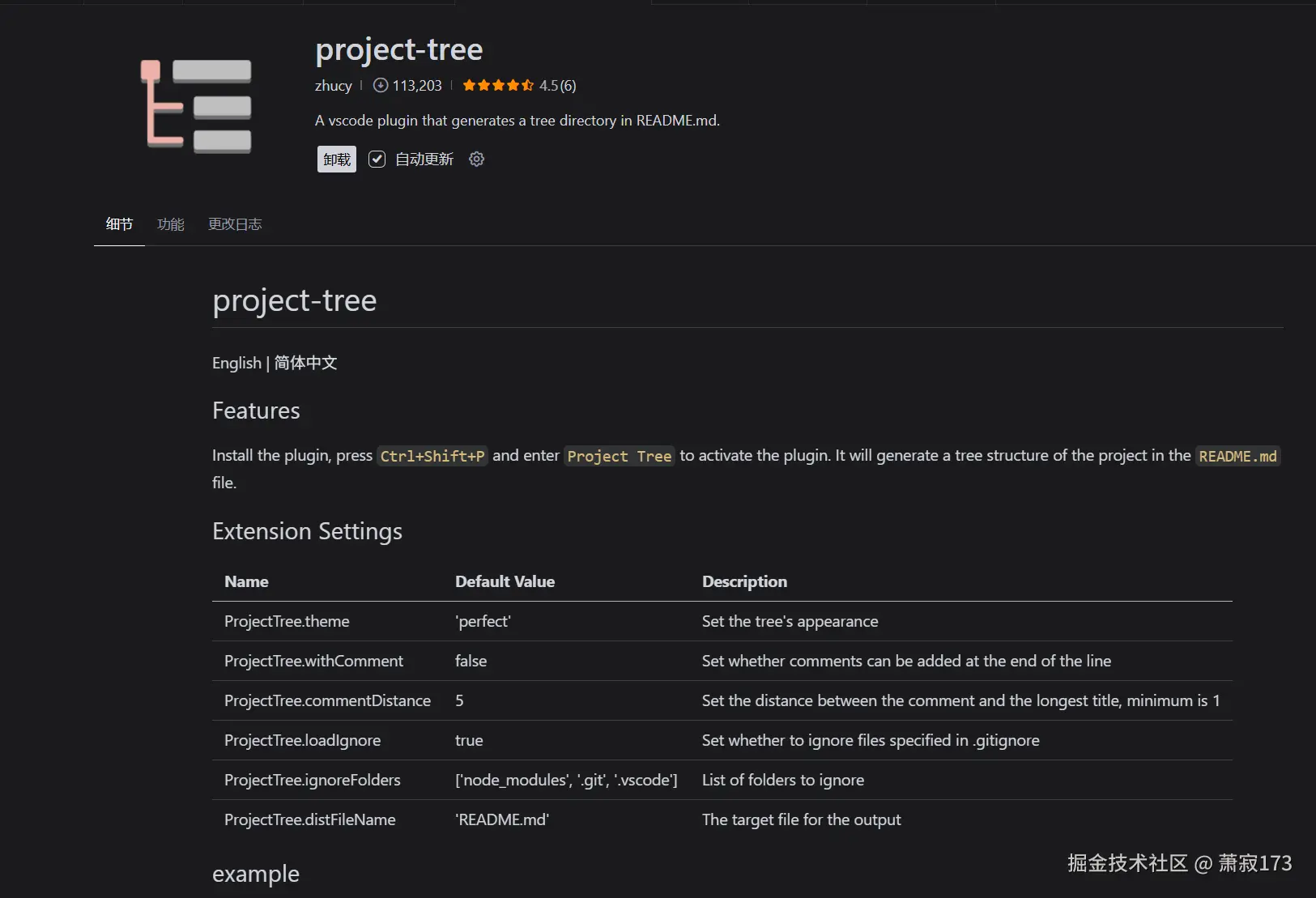Click the install count download icon
This screenshot has width=1316, height=898.
point(380,85)
